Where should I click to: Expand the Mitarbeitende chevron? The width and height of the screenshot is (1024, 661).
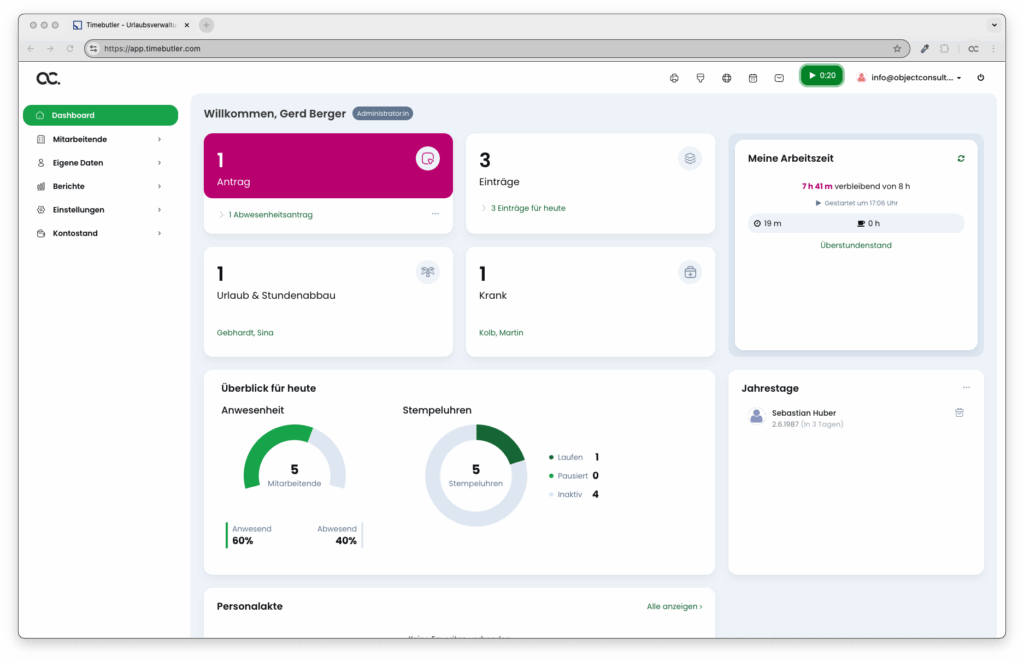coord(159,139)
